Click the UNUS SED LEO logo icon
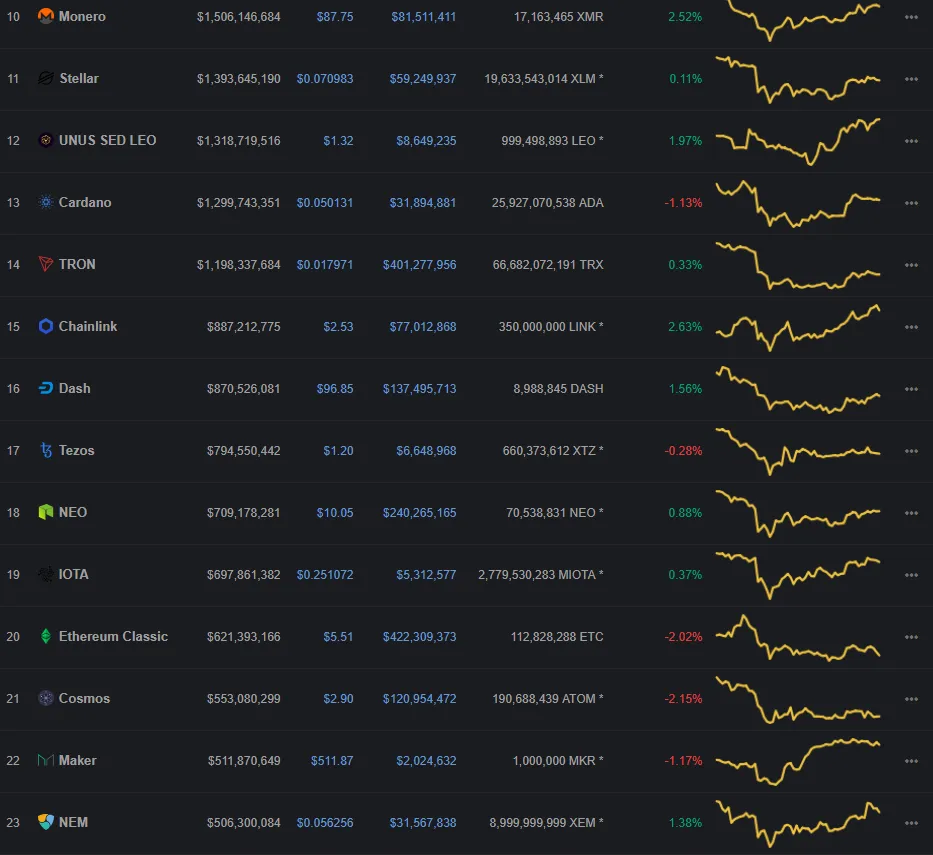The height and width of the screenshot is (855, 933). [x=46, y=140]
